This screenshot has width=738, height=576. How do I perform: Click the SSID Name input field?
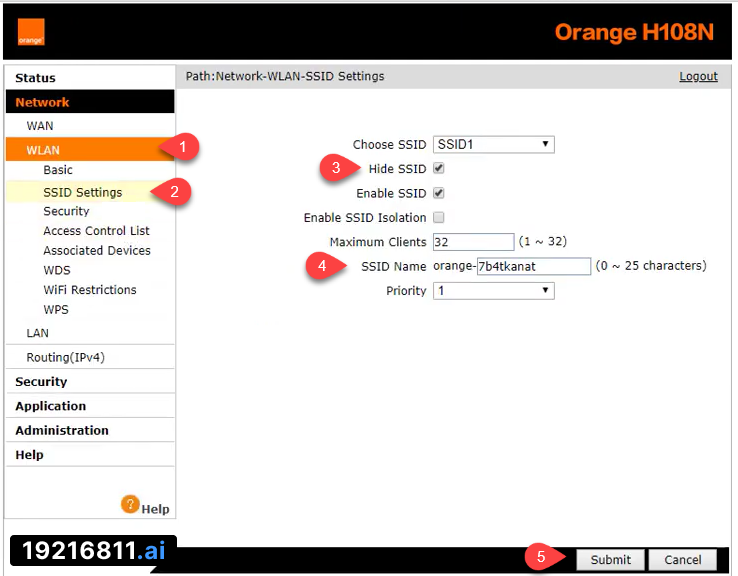534,266
